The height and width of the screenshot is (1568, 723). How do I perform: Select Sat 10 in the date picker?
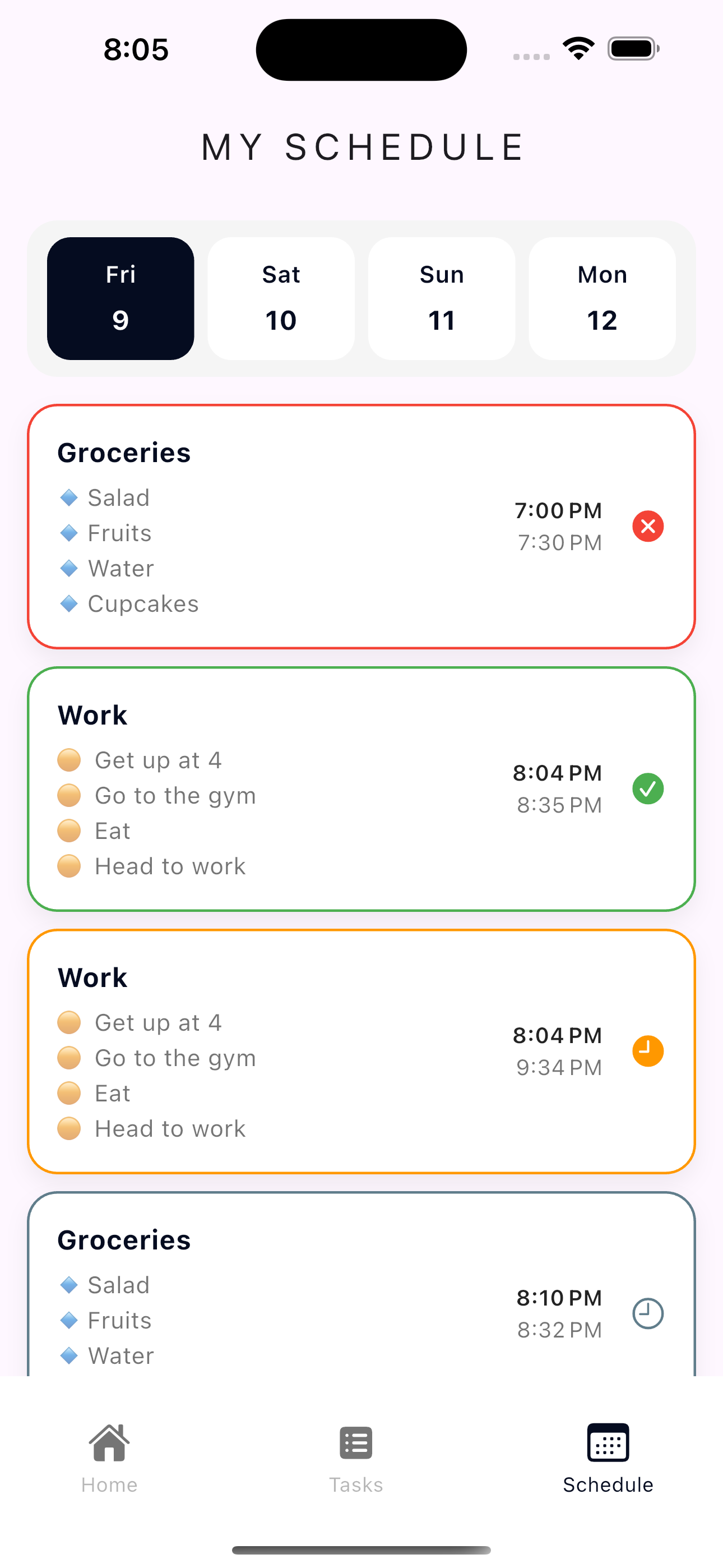coord(281,298)
